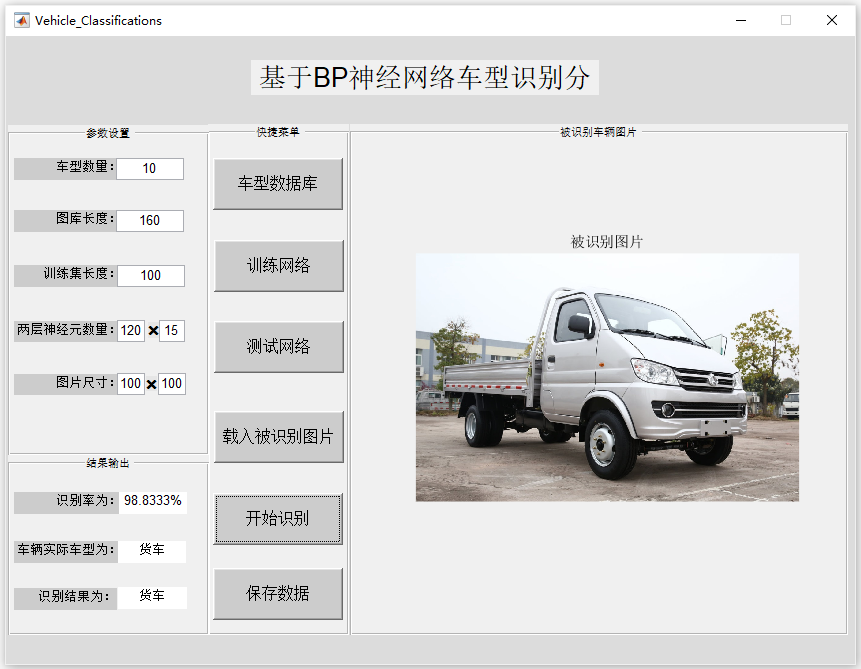Edit the 训练集长度 value field
Viewport: 861px width, 669px height.
click(151, 276)
